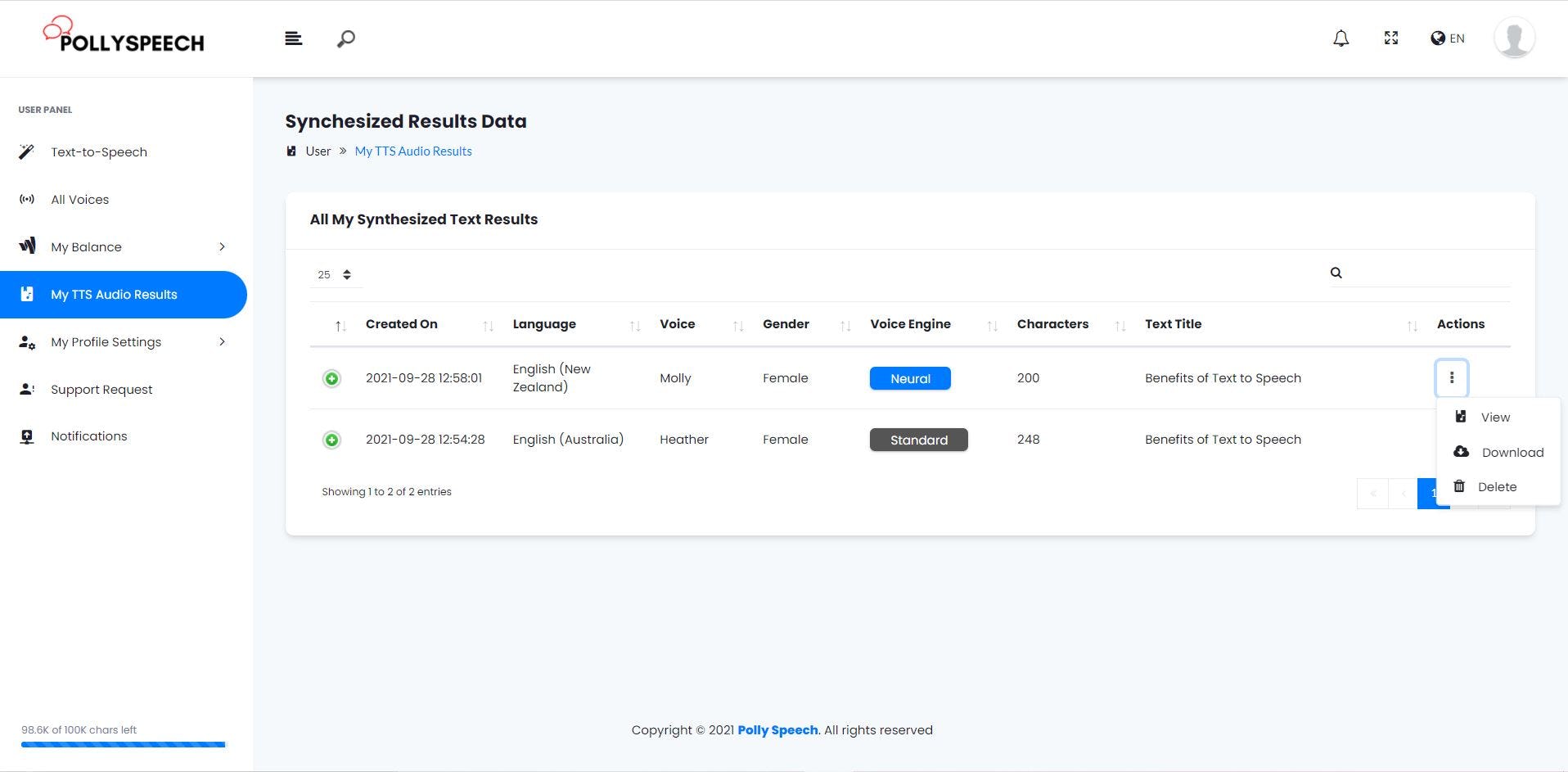Image resolution: width=1568 pixels, height=772 pixels.
Task: Toggle the sidebar hamburger menu icon
Action: (x=294, y=38)
